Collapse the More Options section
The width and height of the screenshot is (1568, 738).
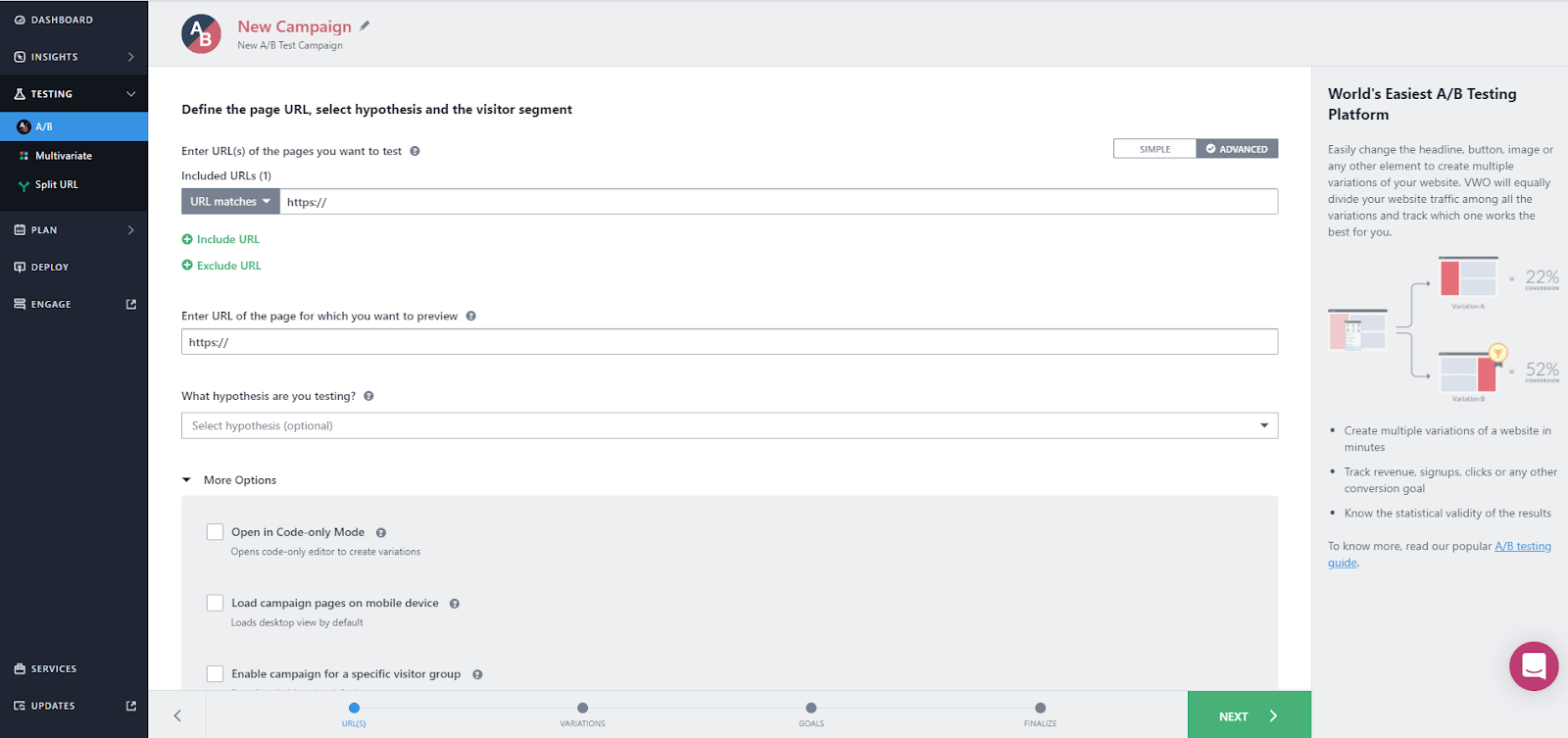pos(229,480)
